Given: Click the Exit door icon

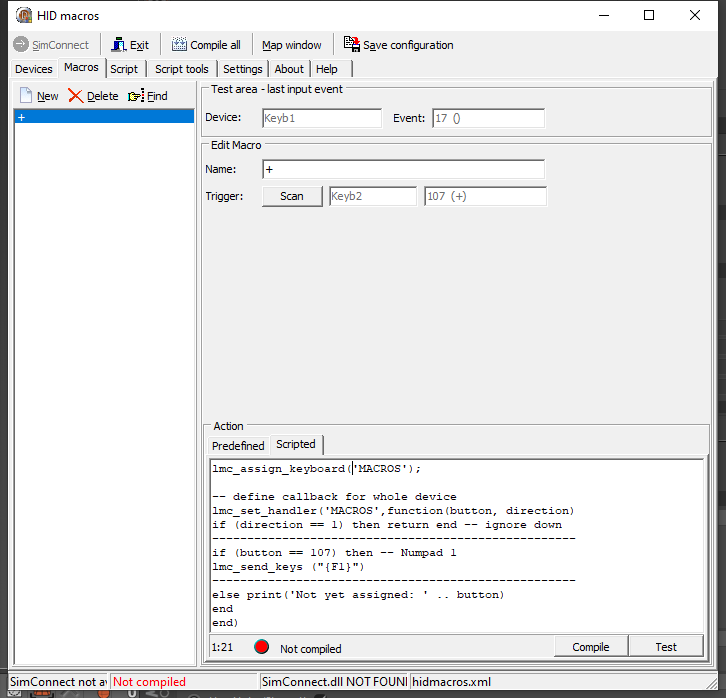Looking at the screenshot, I should [119, 44].
